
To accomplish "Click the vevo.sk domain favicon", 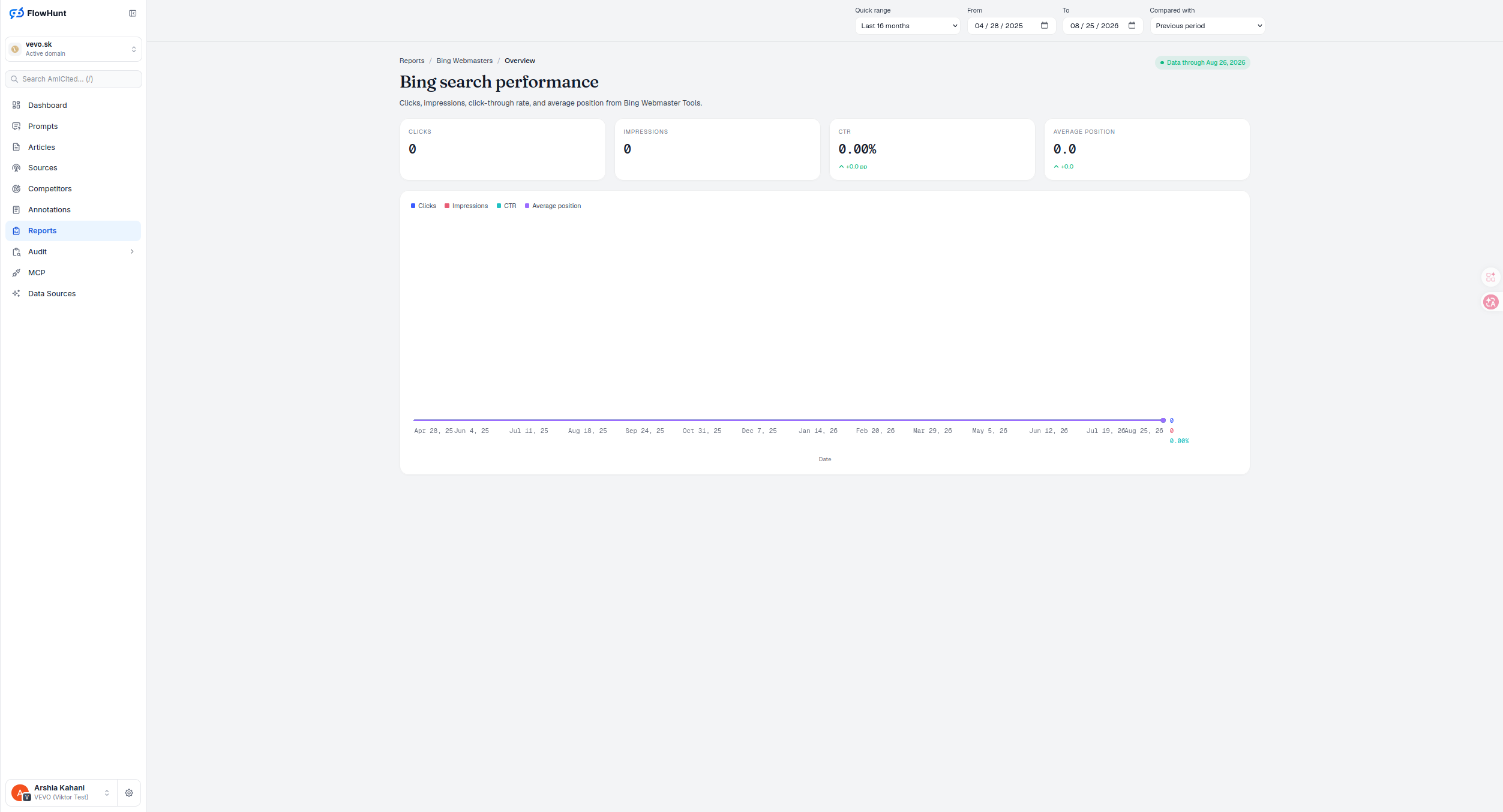I will click(16, 49).
